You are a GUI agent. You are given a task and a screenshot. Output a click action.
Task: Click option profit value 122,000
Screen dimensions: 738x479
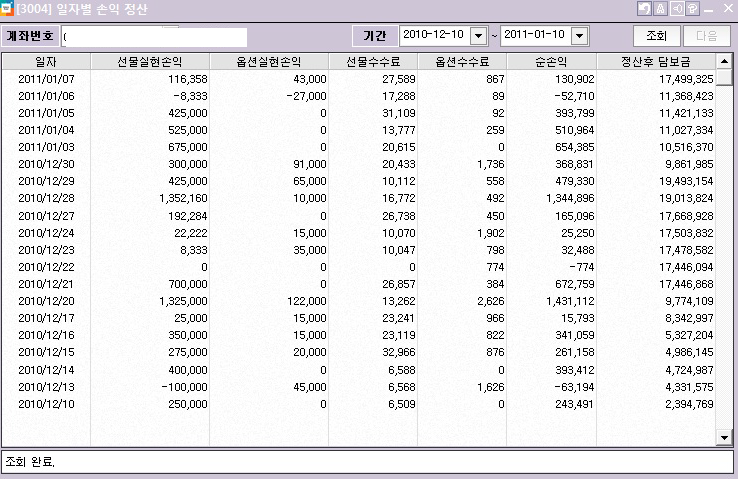point(307,301)
